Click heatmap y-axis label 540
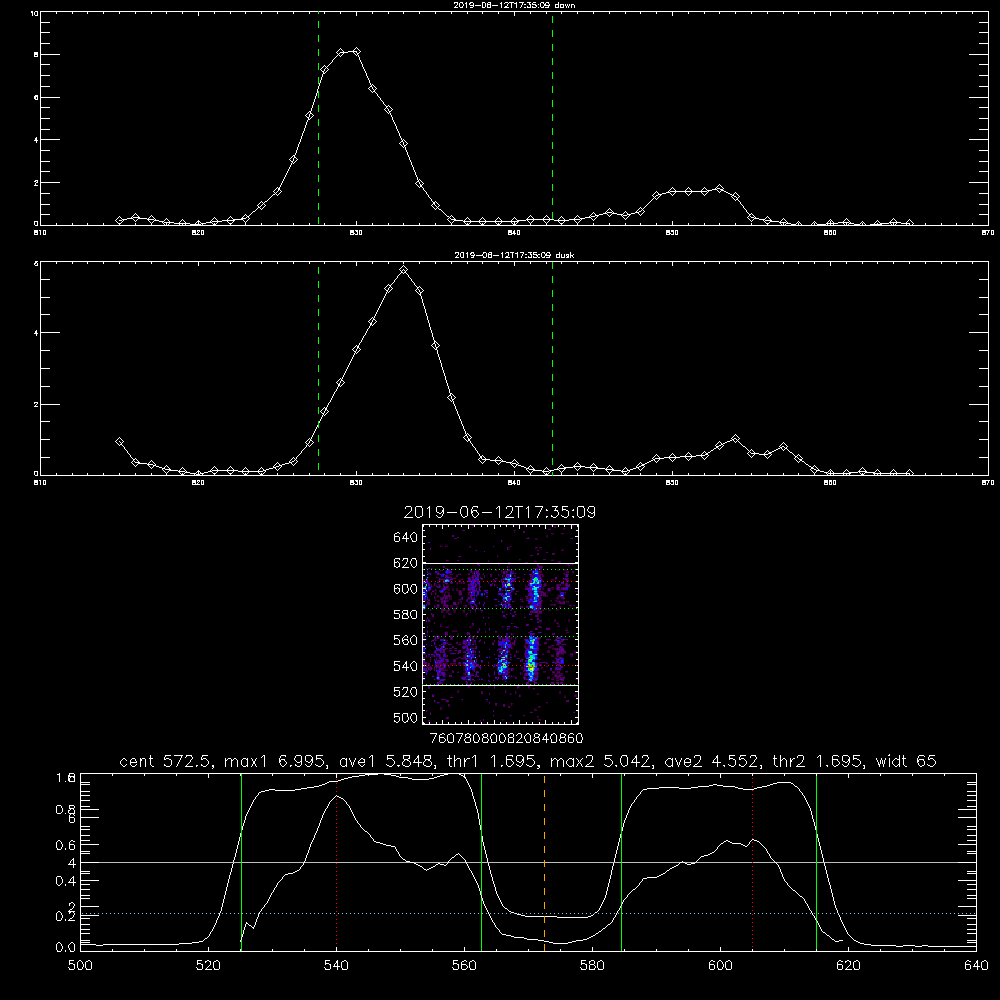 [x=405, y=666]
